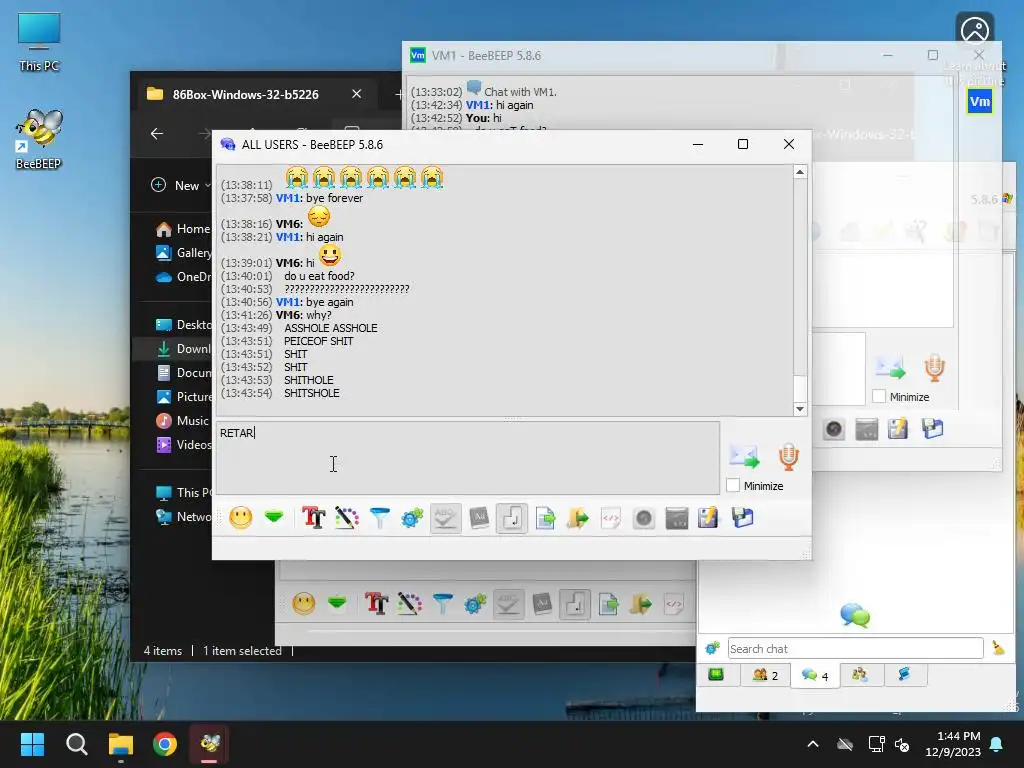Click save with pencil icon in VM1 chat toolbar

(898, 429)
